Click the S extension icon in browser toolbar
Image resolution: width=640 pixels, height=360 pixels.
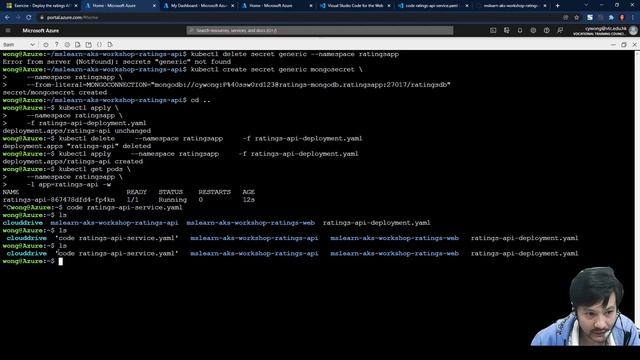tap(590, 18)
